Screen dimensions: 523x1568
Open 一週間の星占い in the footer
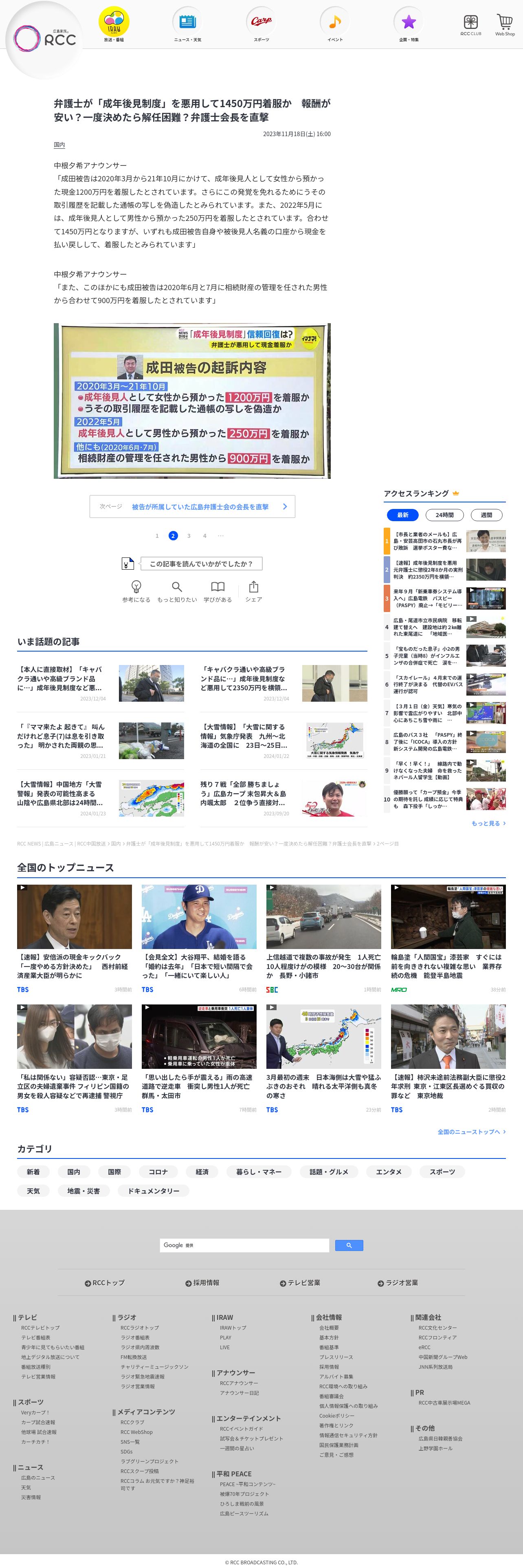pyautogui.click(x=237, y=1448)
